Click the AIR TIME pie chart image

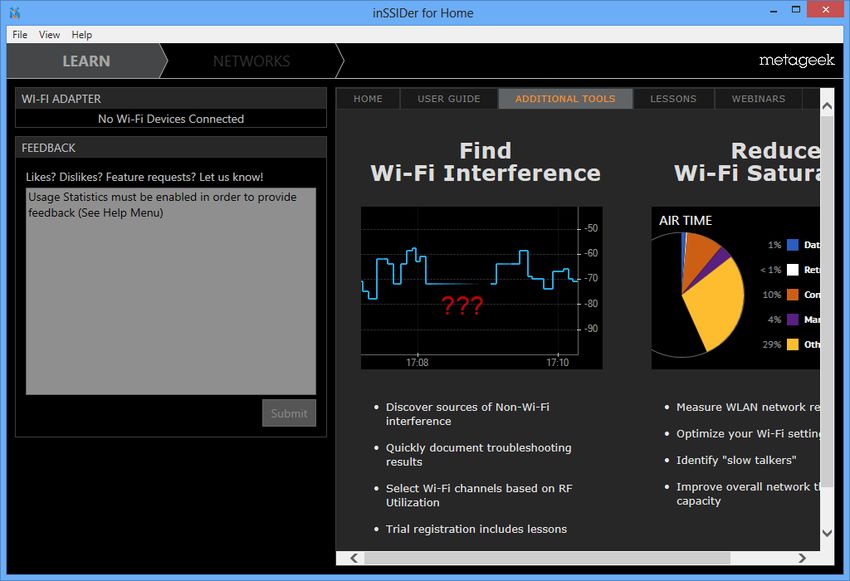point(736,288)
